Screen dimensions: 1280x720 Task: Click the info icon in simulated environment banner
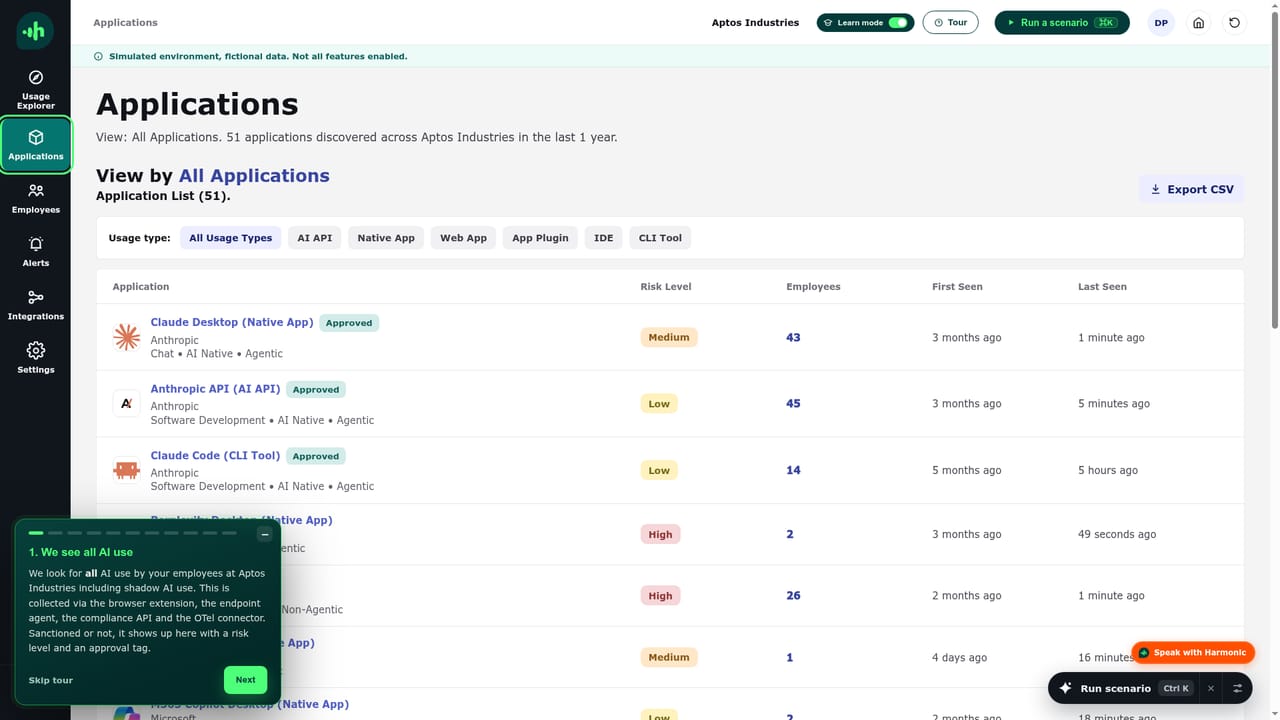click(x=98, y=57)
